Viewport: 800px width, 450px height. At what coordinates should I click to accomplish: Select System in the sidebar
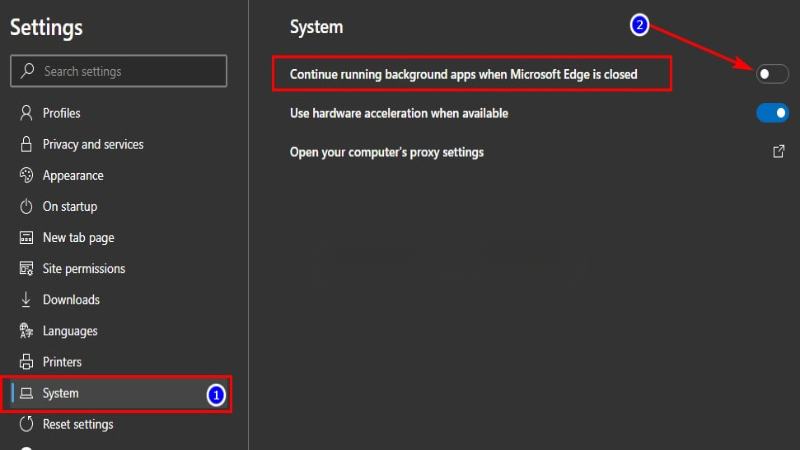[x=117, y=393]
